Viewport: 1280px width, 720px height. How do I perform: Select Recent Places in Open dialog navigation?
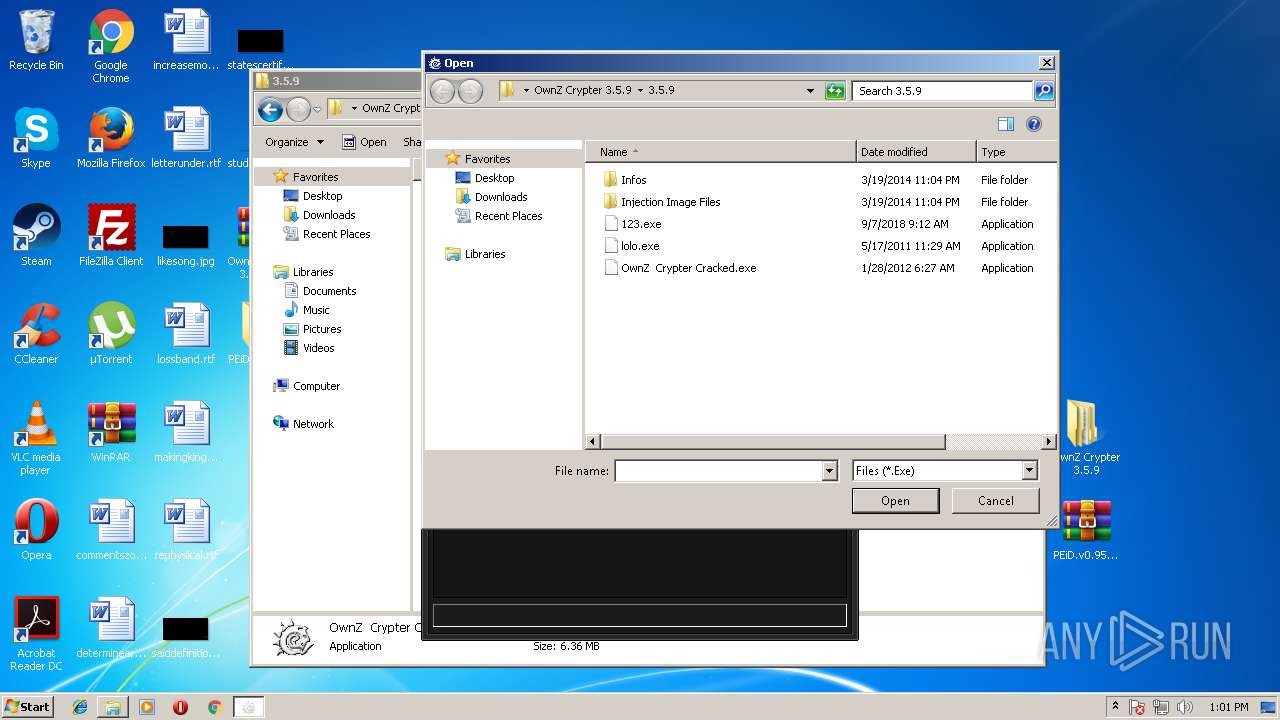click(x=499, y=216)
